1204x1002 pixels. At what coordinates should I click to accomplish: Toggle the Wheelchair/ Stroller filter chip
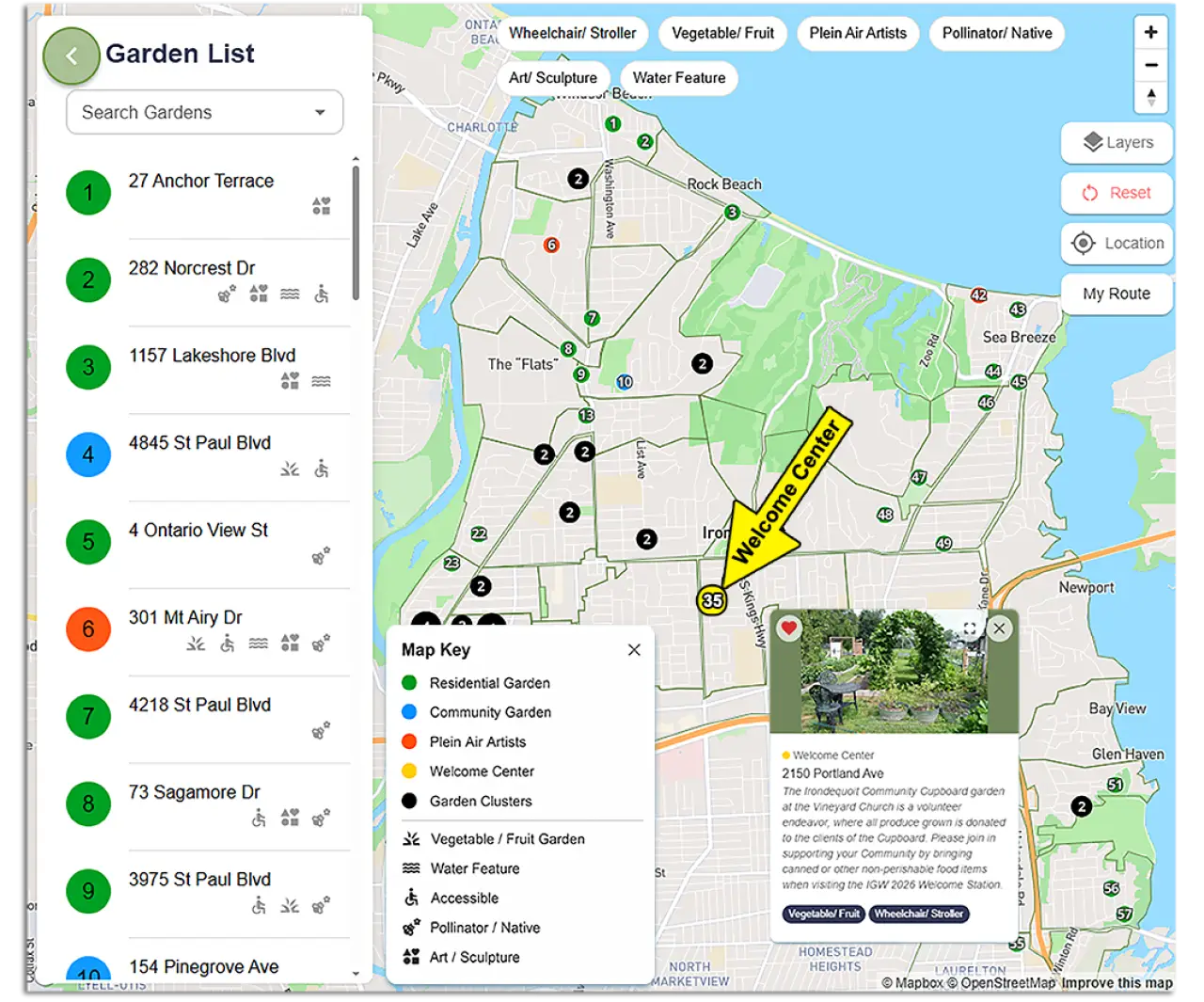[x=572, y=33]
